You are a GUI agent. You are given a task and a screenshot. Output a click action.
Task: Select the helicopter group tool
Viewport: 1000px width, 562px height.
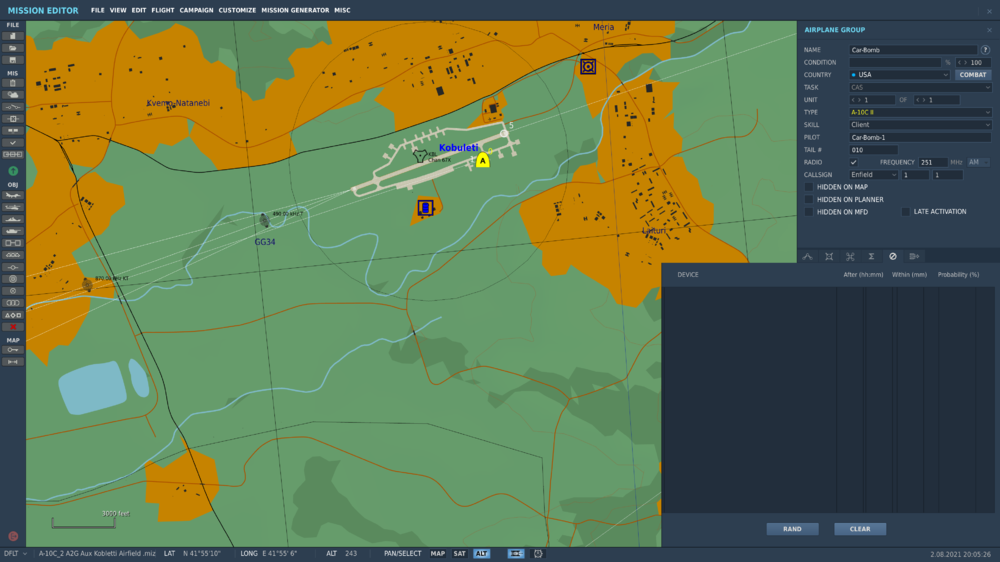[x=12, y=207]
